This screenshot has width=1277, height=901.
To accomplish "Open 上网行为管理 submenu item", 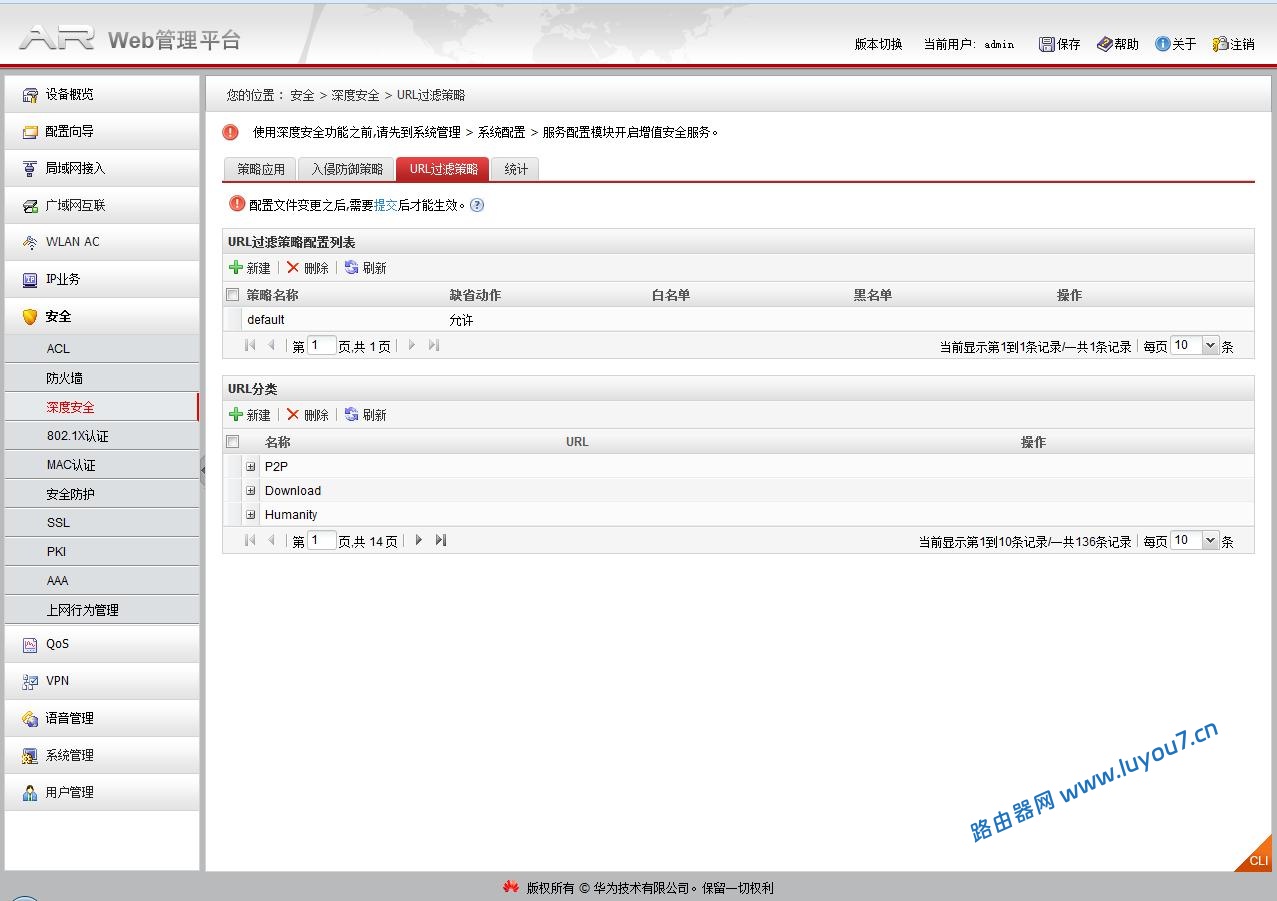I will 101,610.
